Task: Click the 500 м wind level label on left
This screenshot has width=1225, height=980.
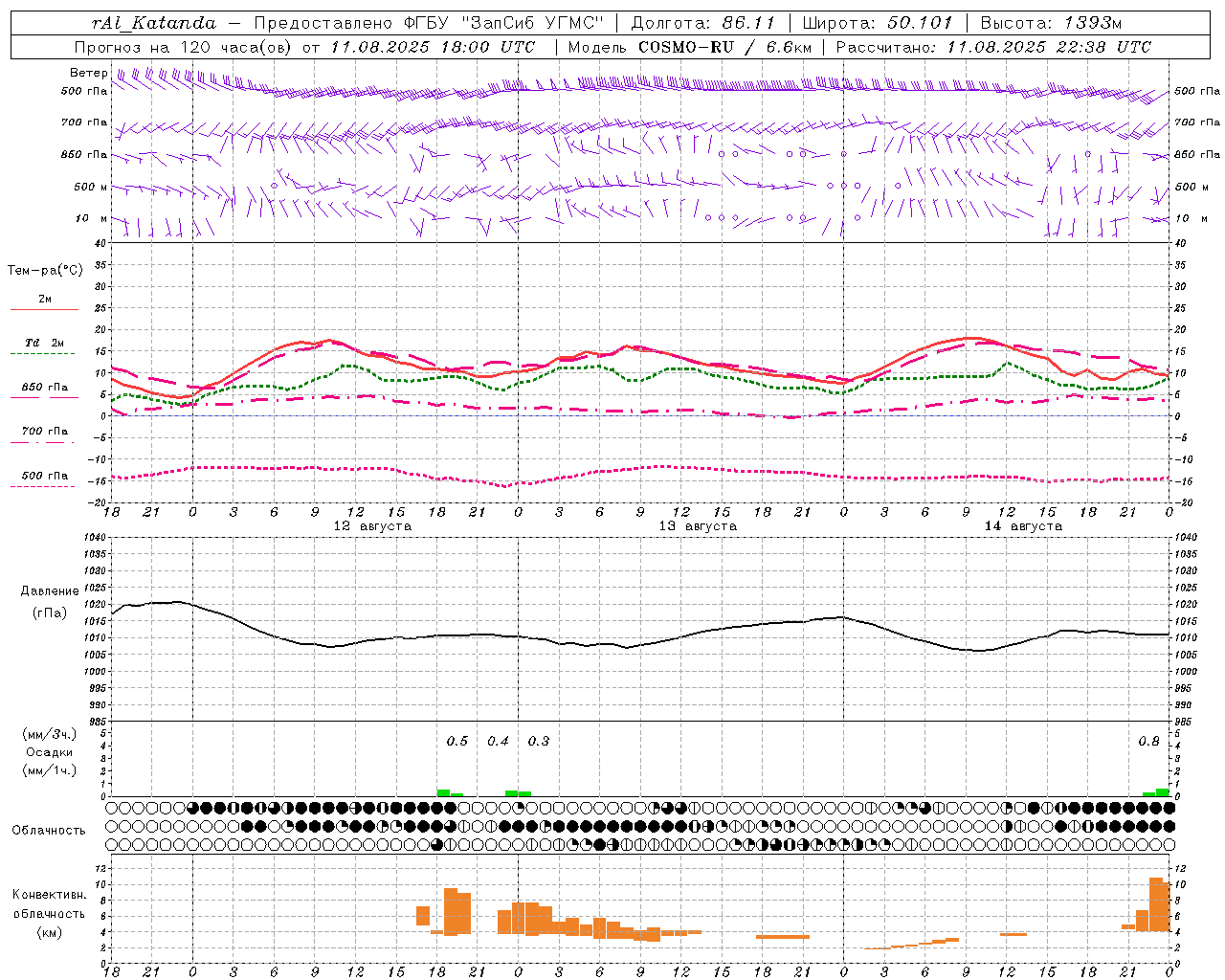Action: pos(91,187)
